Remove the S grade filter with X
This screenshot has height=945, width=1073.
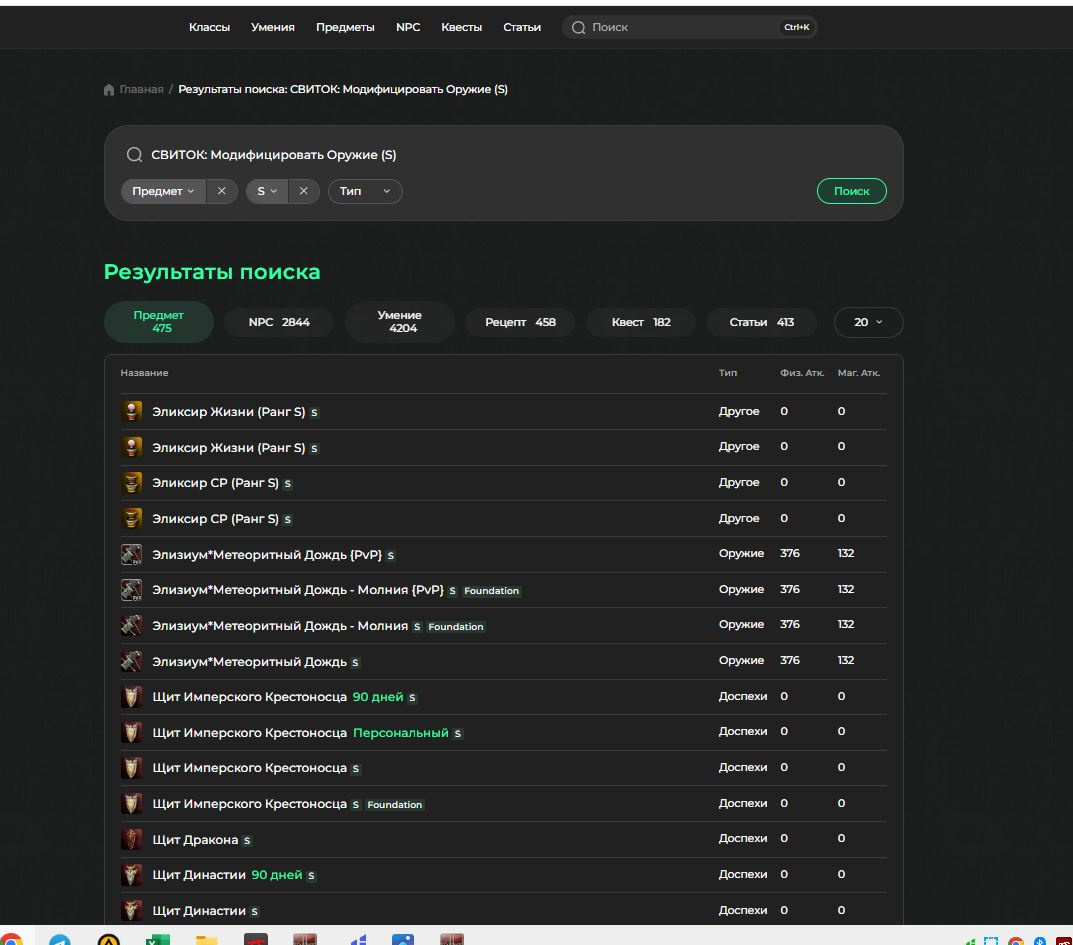click(x=303, y=191)
